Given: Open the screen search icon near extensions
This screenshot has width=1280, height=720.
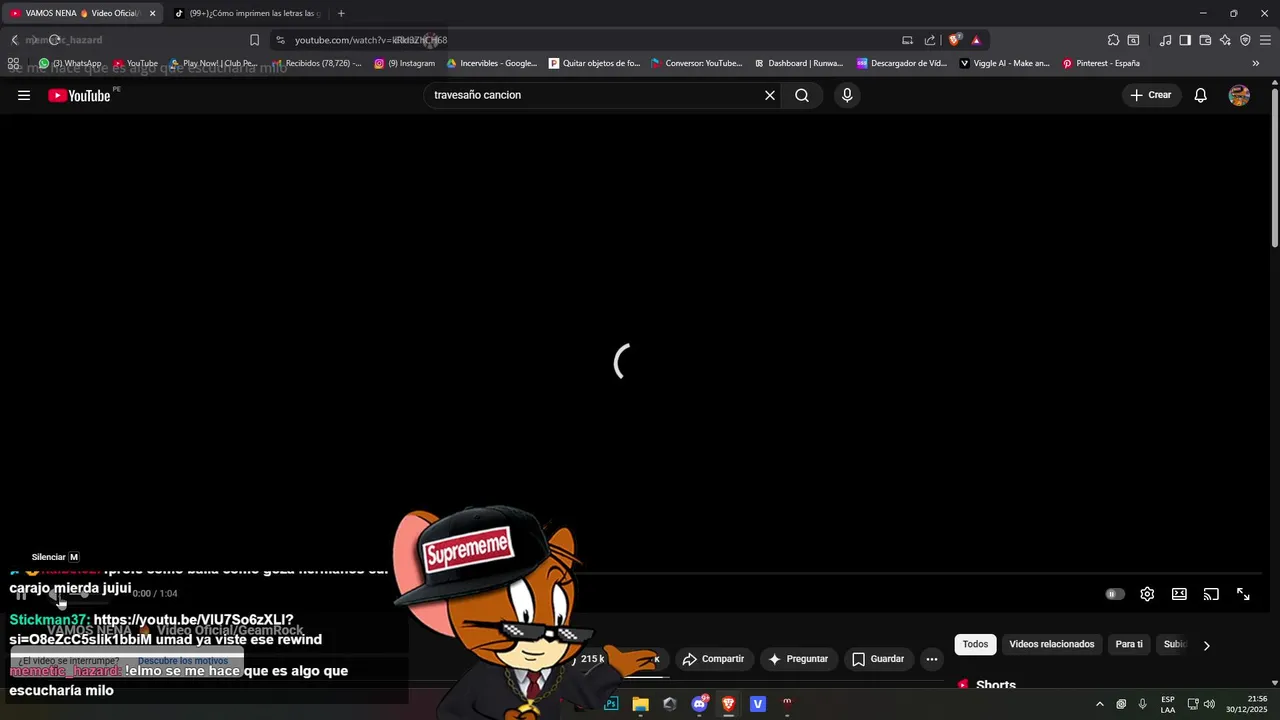Looking at the screenshot, I should 1133,40.
